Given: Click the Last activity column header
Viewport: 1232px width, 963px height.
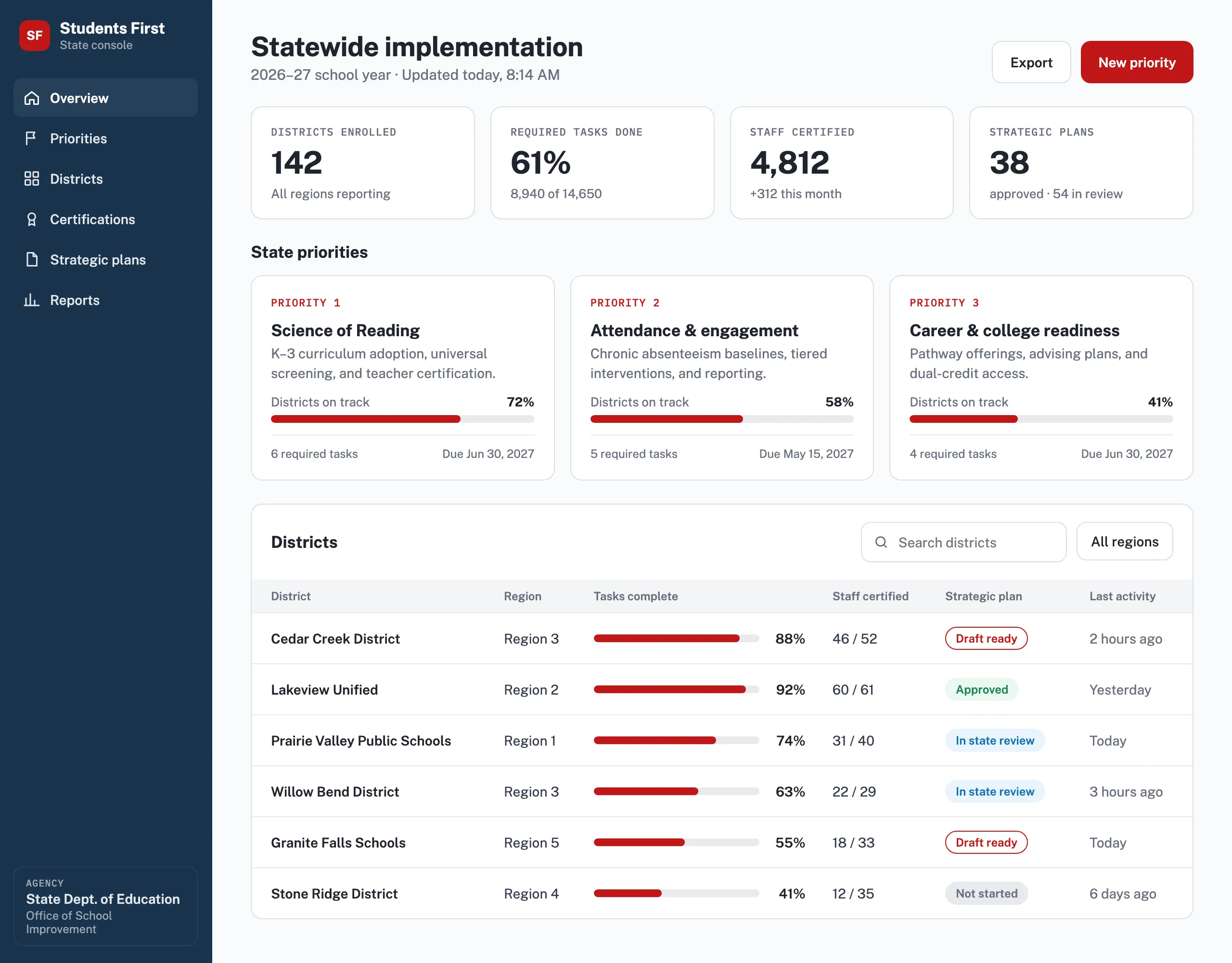Looking at the screenshot, I should click(x=1123, y=596).
